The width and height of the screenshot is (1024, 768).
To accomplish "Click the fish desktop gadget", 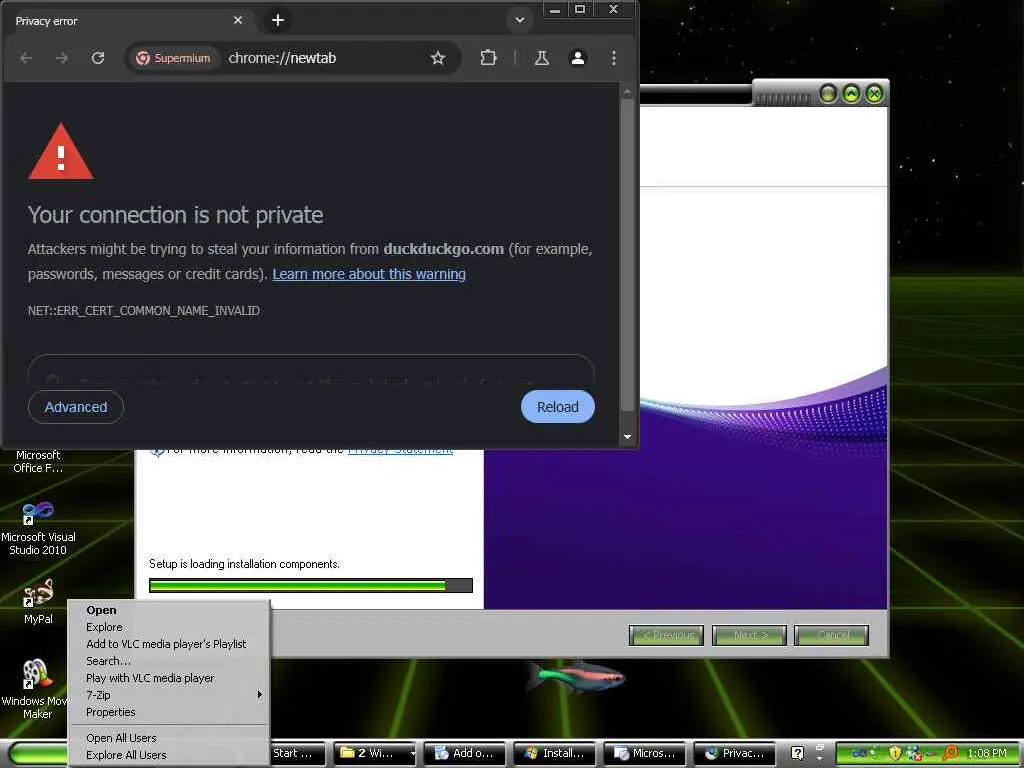I will pos(576,675).
